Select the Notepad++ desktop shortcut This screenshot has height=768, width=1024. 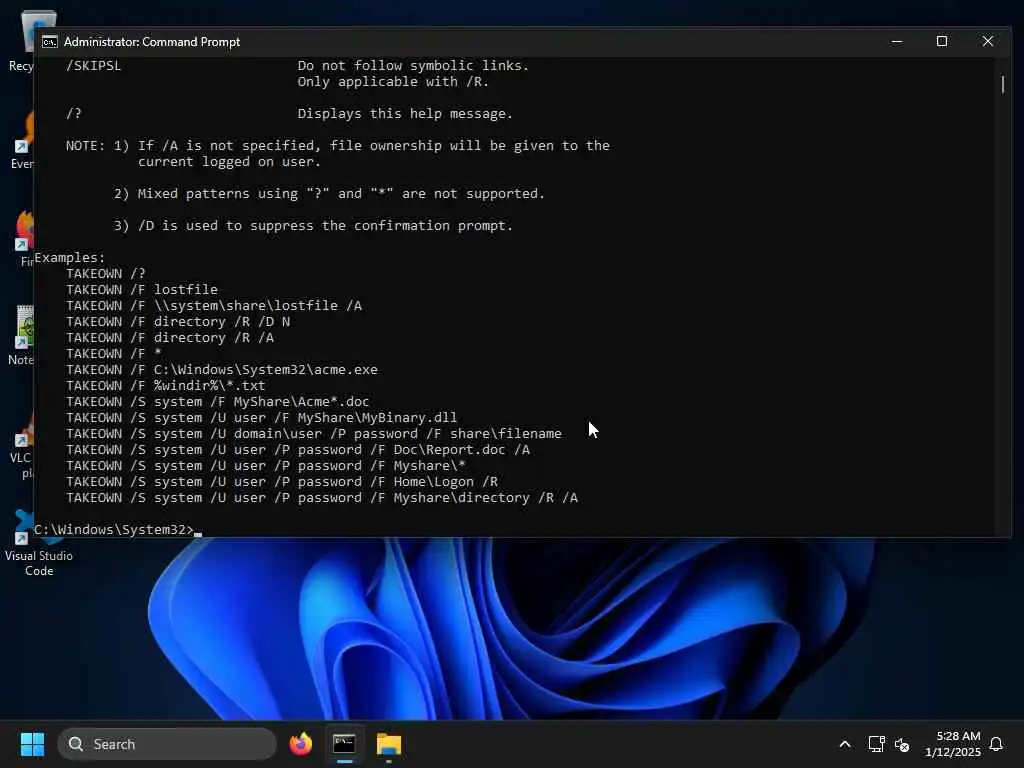pos(21,336)
